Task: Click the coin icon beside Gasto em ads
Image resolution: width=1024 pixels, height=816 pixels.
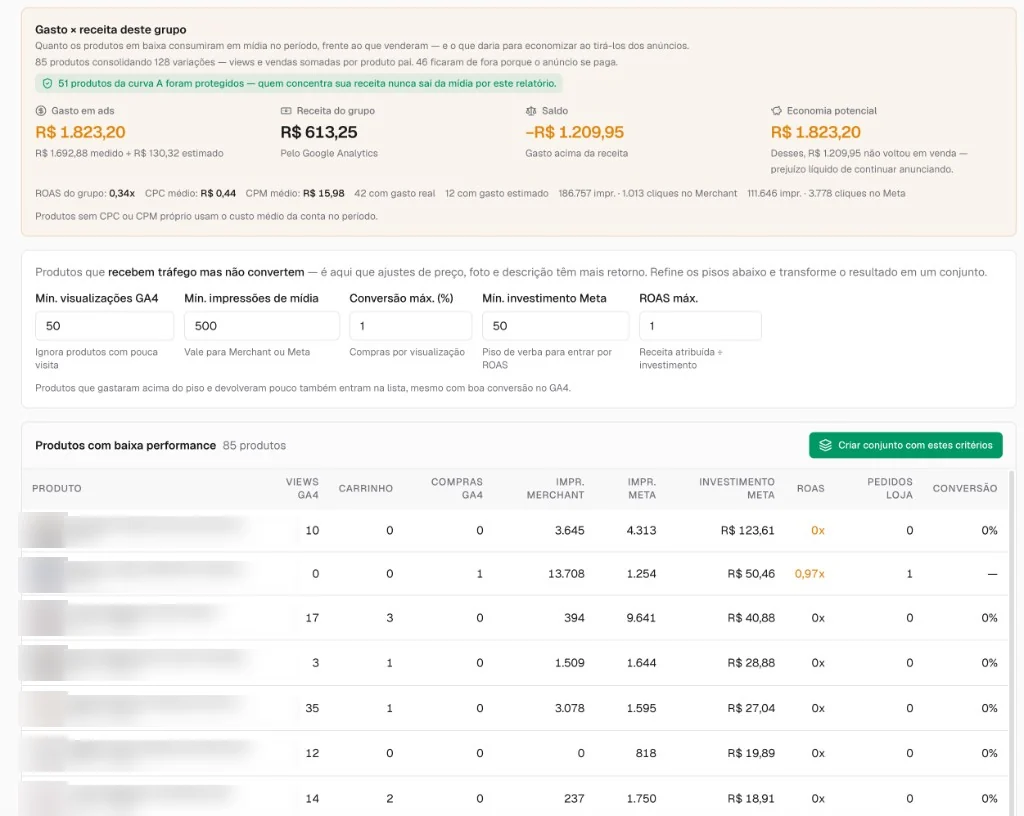Action: click(40, 111)
